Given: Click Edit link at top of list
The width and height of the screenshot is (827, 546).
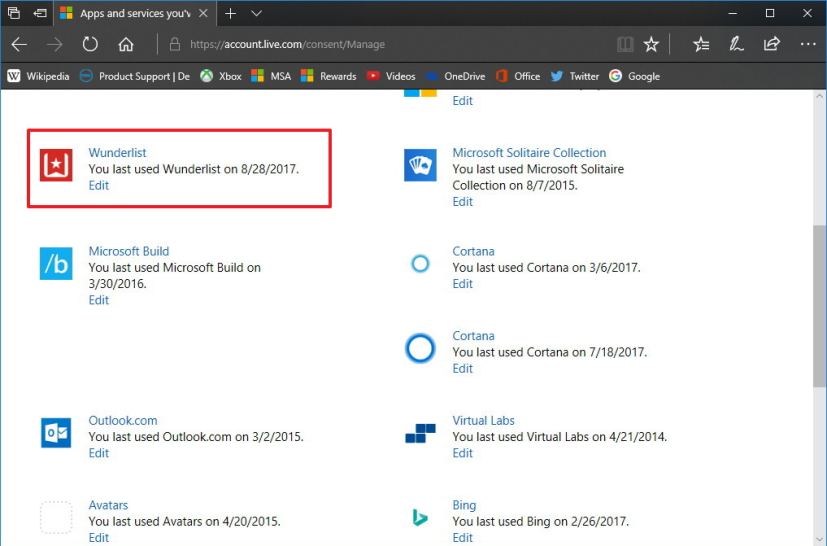Looking at the screenshot, I should pos(463,101).
